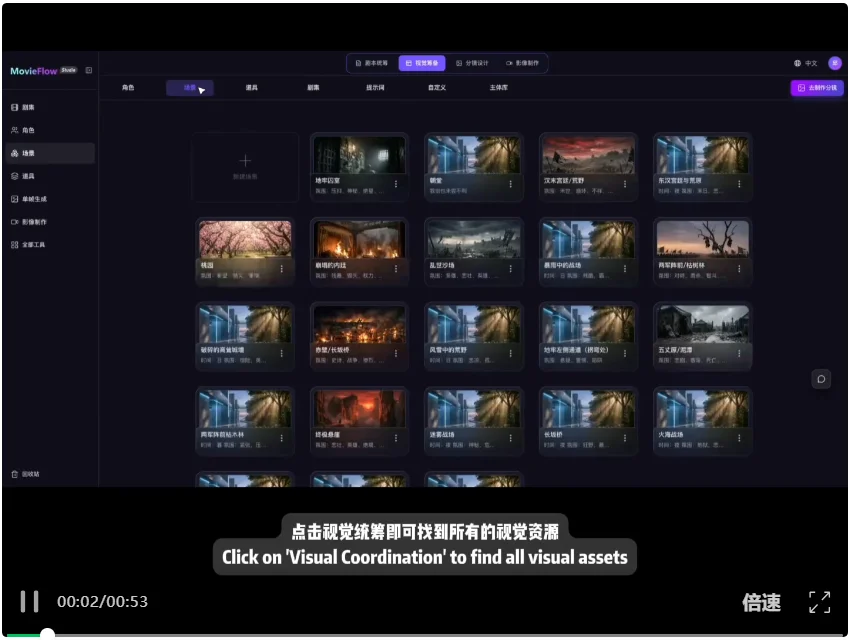The image size is (850, 640).
Task: Open the 赤壁/长坂桥 burning scene thumbnail
Action: 359,324
